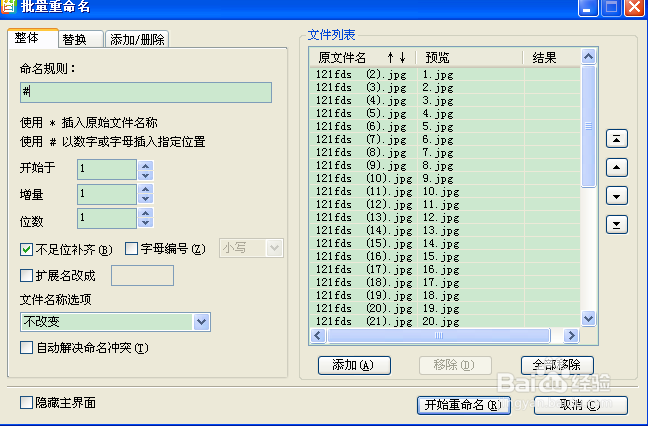This screenshot has height=426, width=648.
Task: Click the 命名规则 naming rule field
Action: 146,92
